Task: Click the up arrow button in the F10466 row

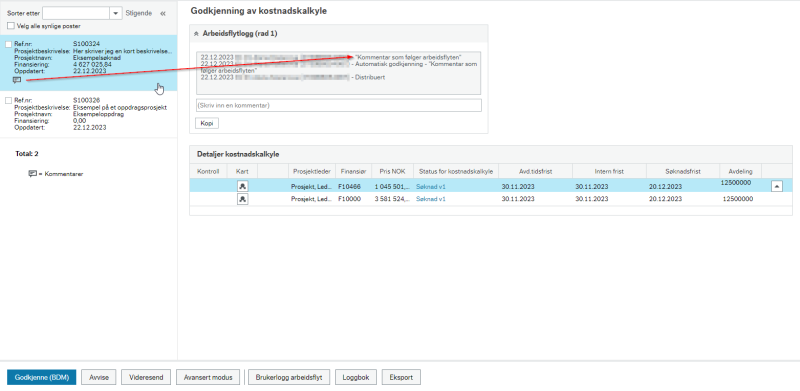Action: coord(777,187)
